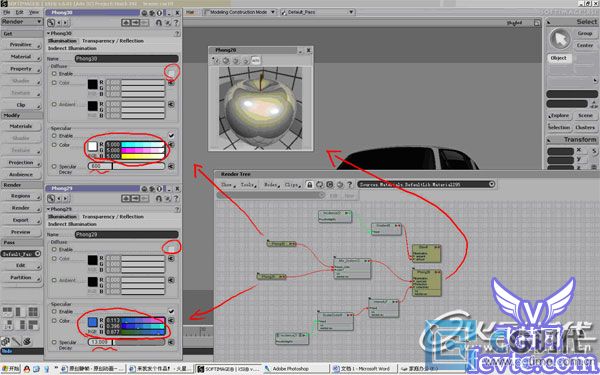Open Explore menu in Select panel
The height and width of the screenshot is (375, 600).
(x=559, y=115)
